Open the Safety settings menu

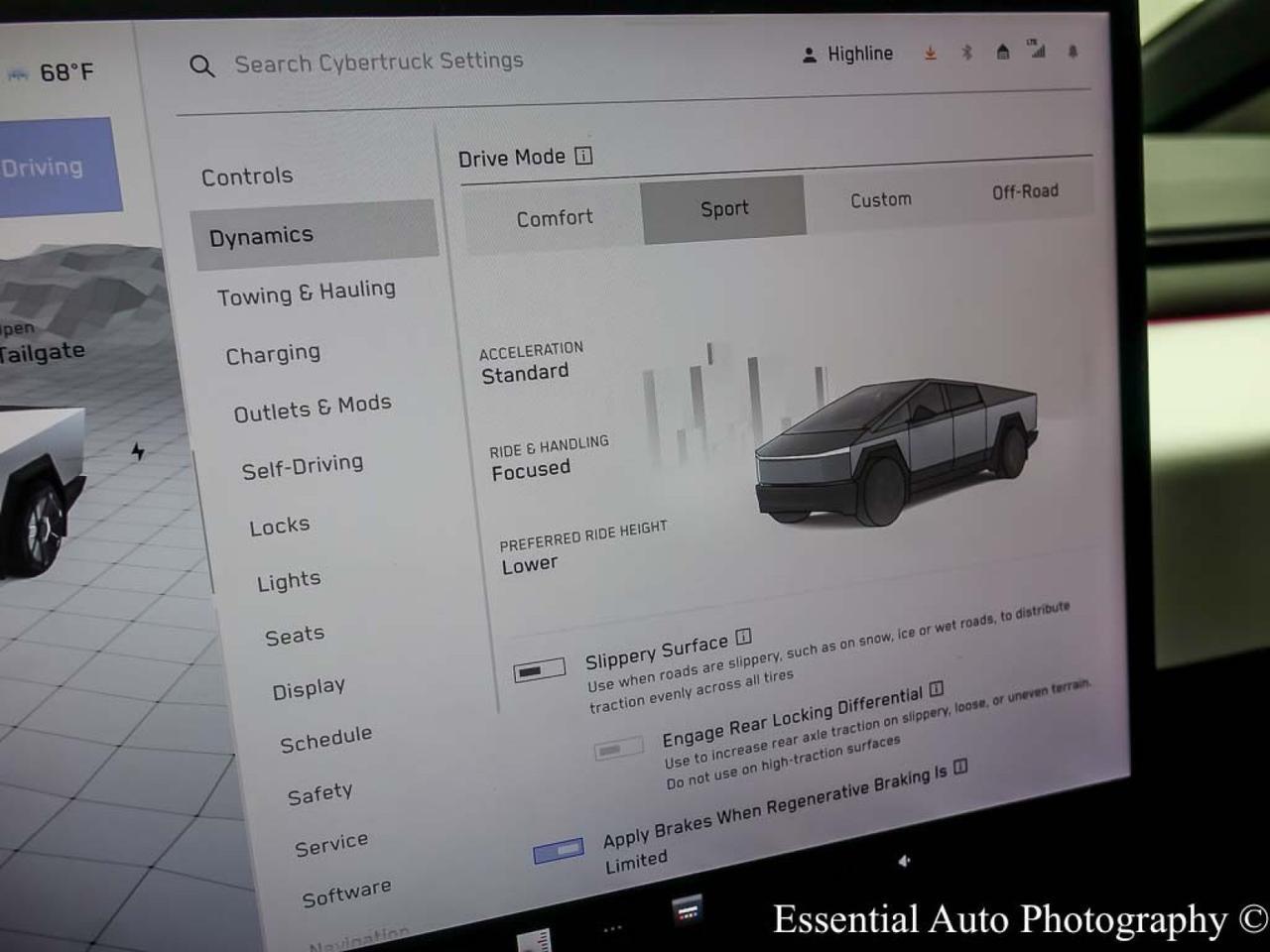click(319, 793)
